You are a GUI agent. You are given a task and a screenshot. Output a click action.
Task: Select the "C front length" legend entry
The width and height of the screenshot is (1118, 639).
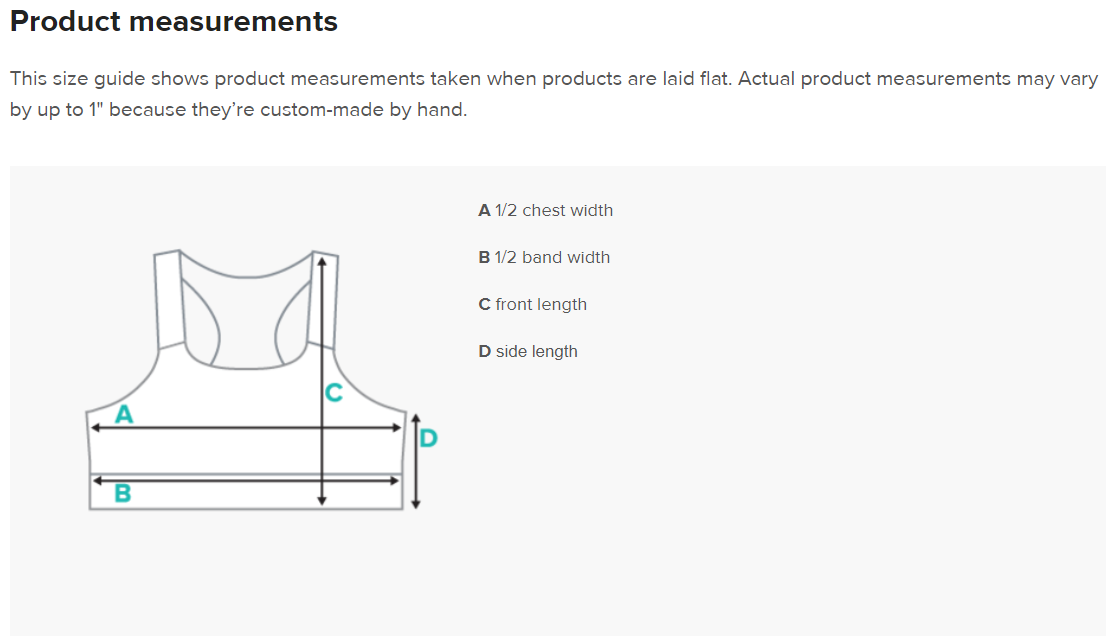(x=533, y=304)
